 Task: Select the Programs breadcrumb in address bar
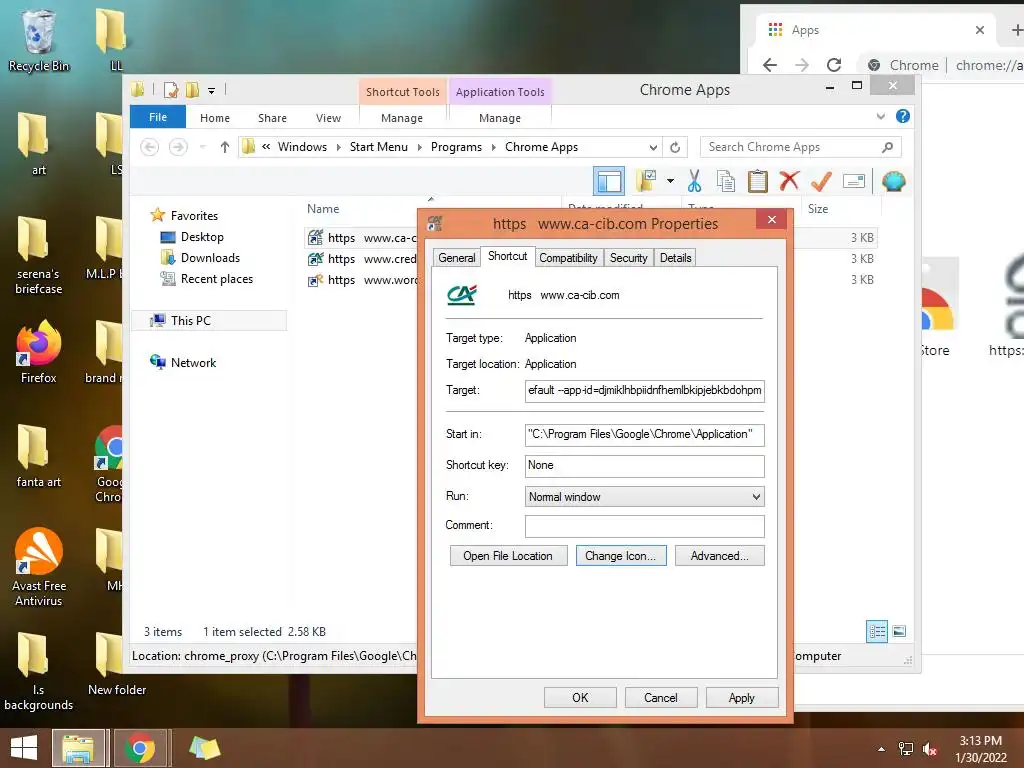coord(456,147)
